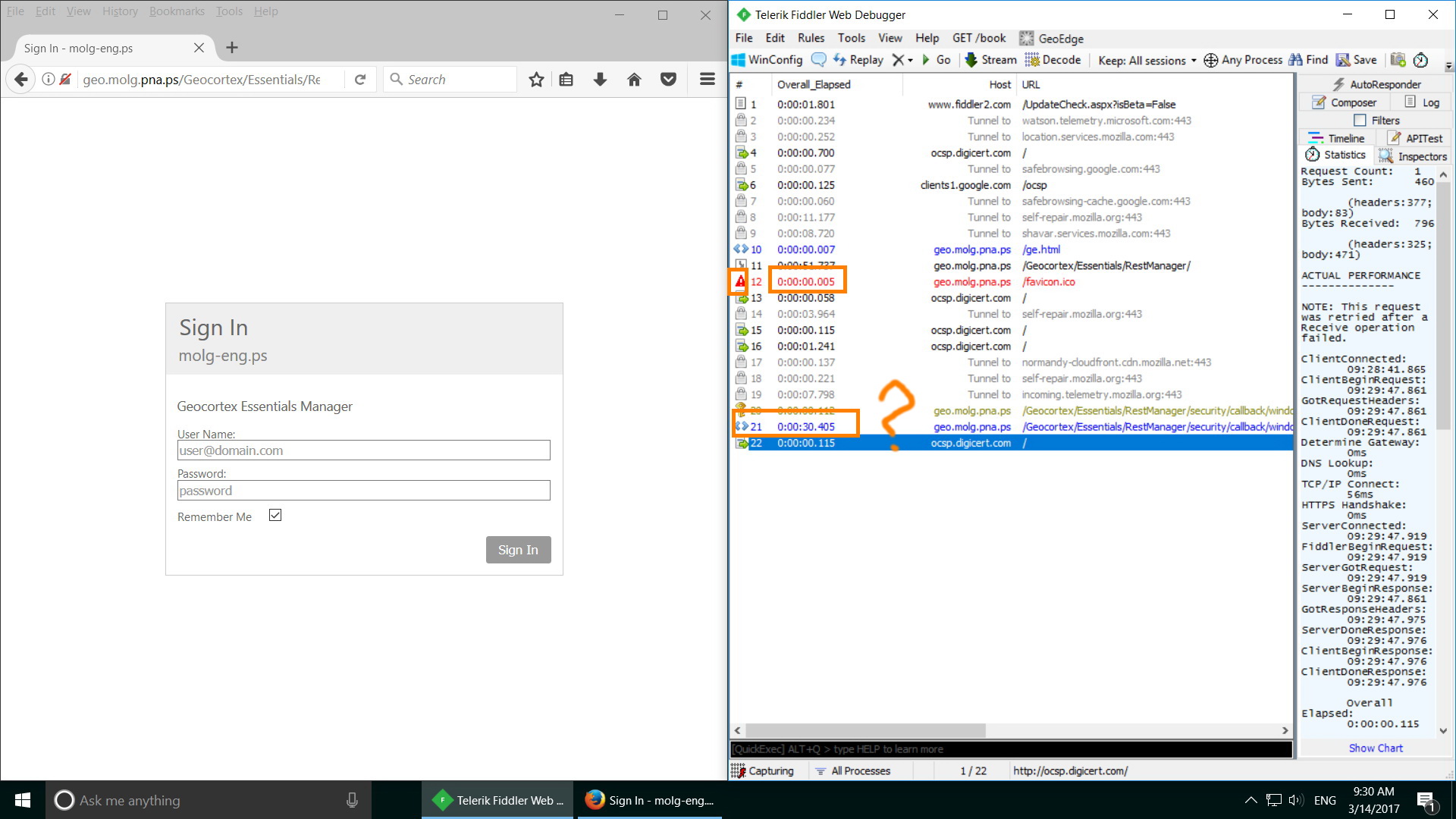Reload the page in Firefox

coord(360,79)
